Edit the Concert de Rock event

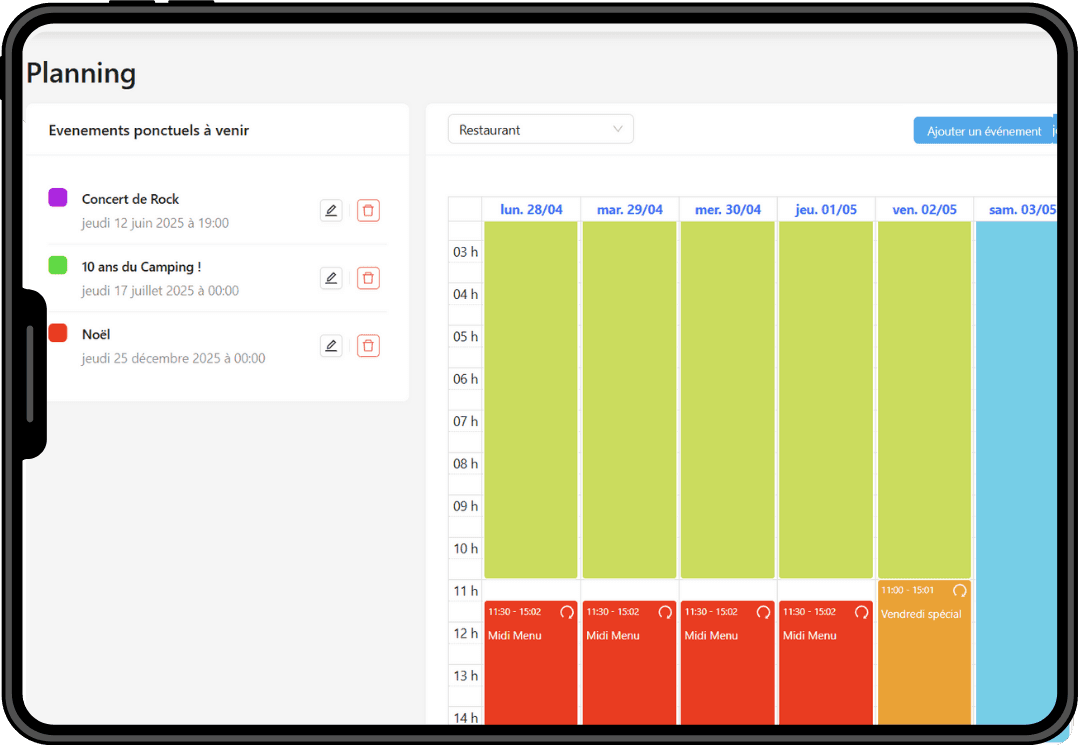pos(331,210)
